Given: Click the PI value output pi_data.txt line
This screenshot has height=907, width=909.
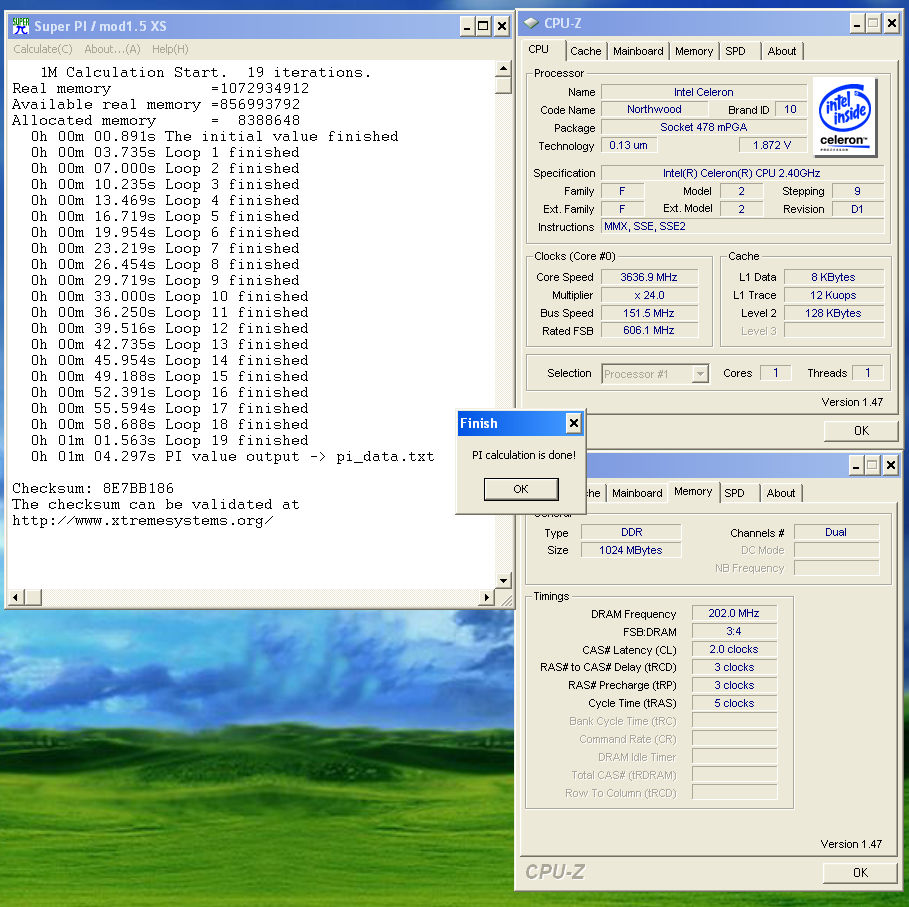Looking at the screenshot, I should (x=232, y=456).
